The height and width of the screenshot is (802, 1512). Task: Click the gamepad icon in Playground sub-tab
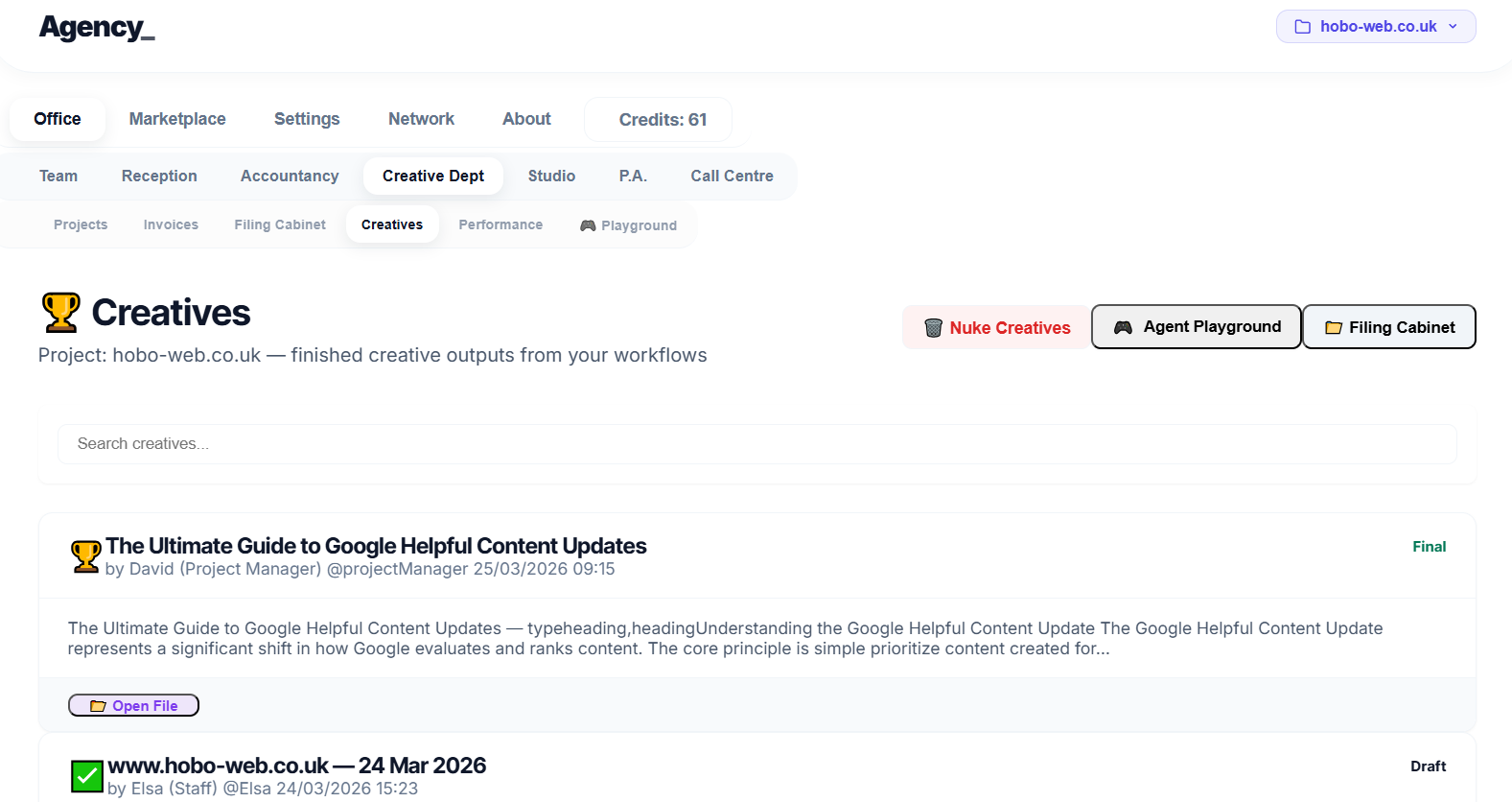[588, 225]
